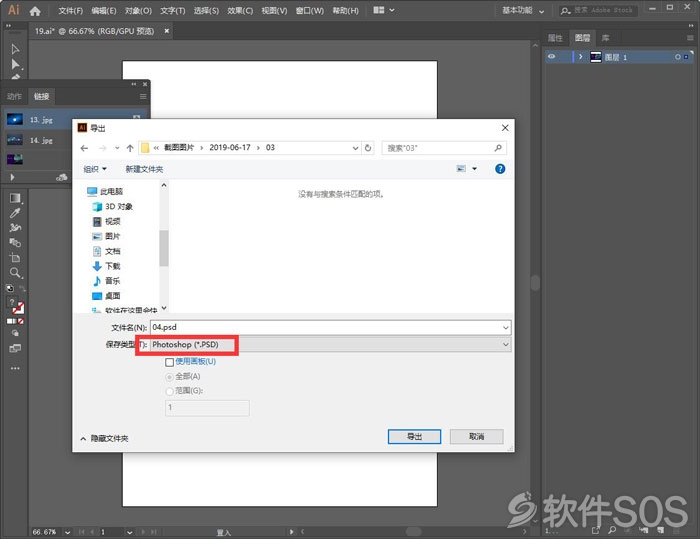Click the file name input field

coord(330,327)
